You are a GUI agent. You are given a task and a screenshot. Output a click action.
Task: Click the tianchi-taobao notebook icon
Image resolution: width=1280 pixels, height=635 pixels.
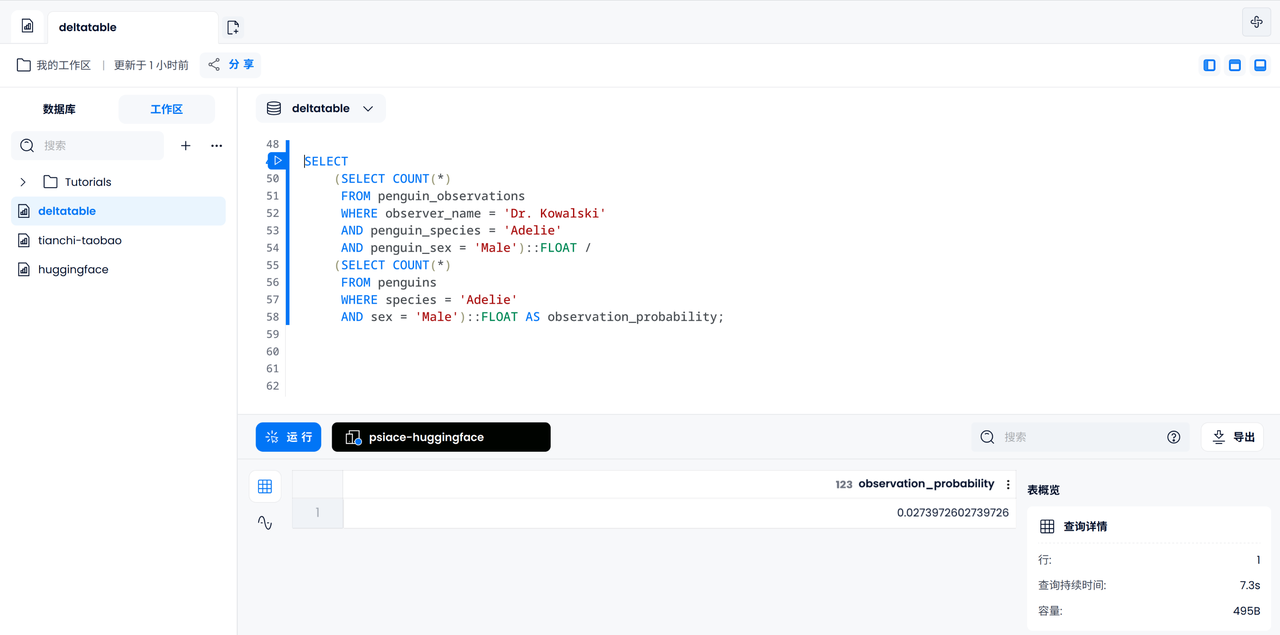point(24,240)
